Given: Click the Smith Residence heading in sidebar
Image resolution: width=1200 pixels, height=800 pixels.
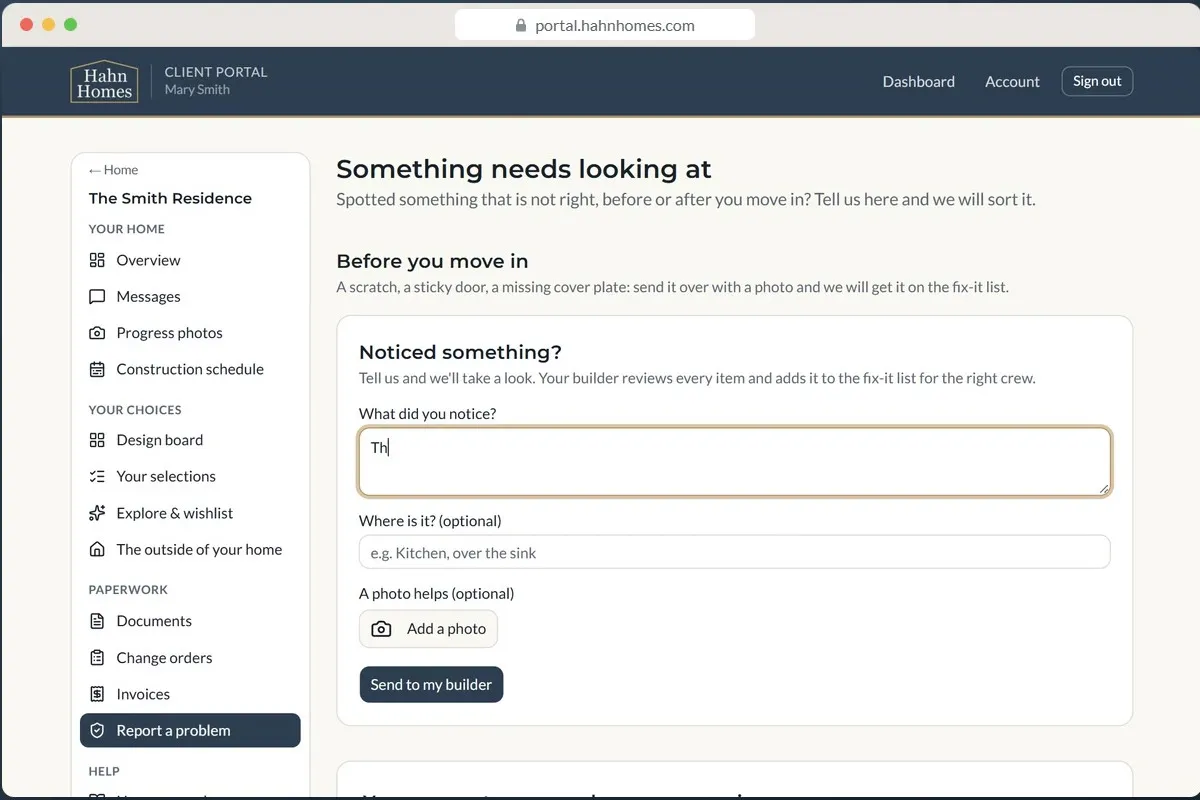Looking at the screenshot, I should pyautogui.click(x=170, y=198).
